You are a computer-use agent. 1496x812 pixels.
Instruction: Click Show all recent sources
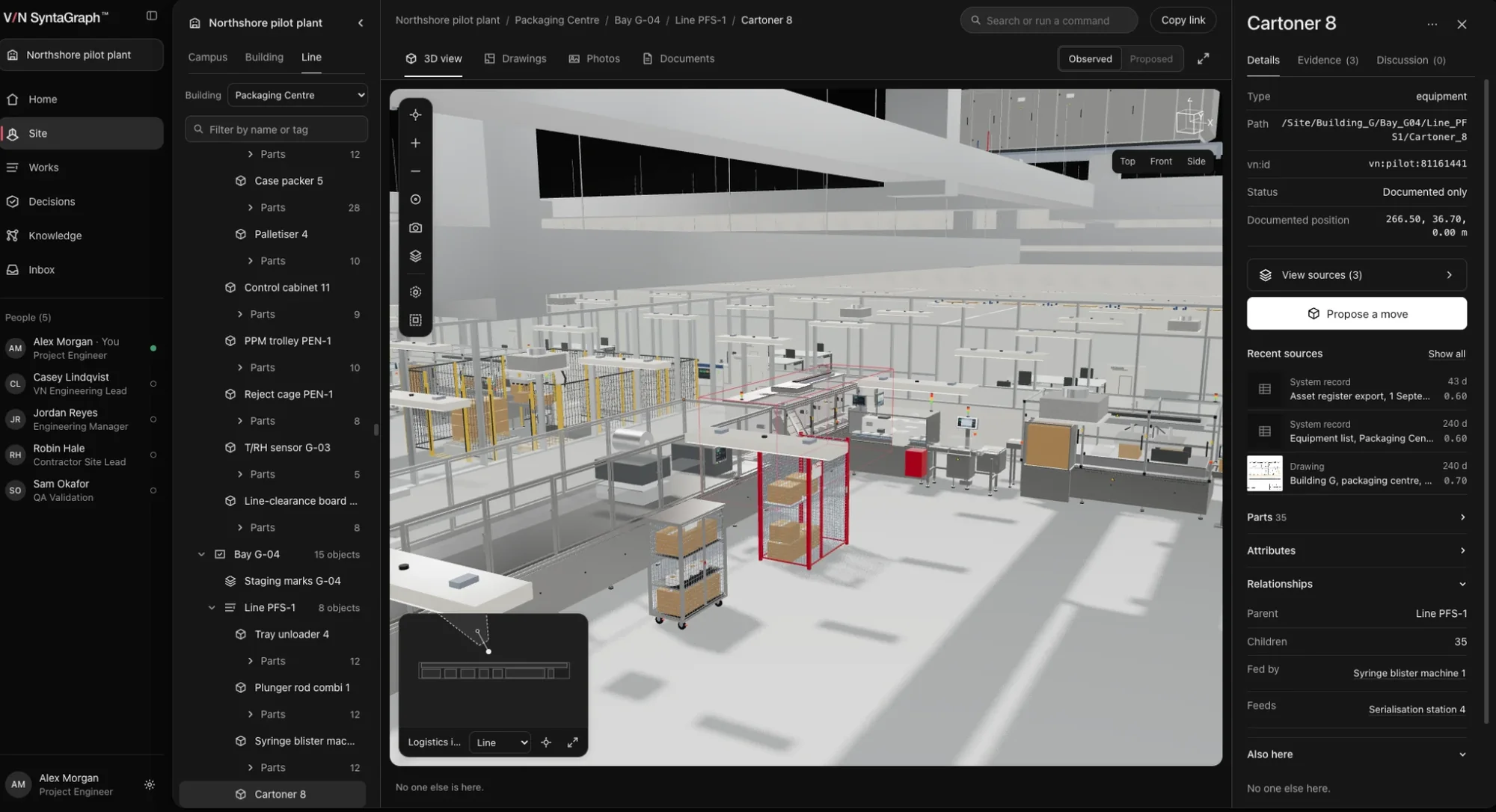click(x=1446, y=354)
